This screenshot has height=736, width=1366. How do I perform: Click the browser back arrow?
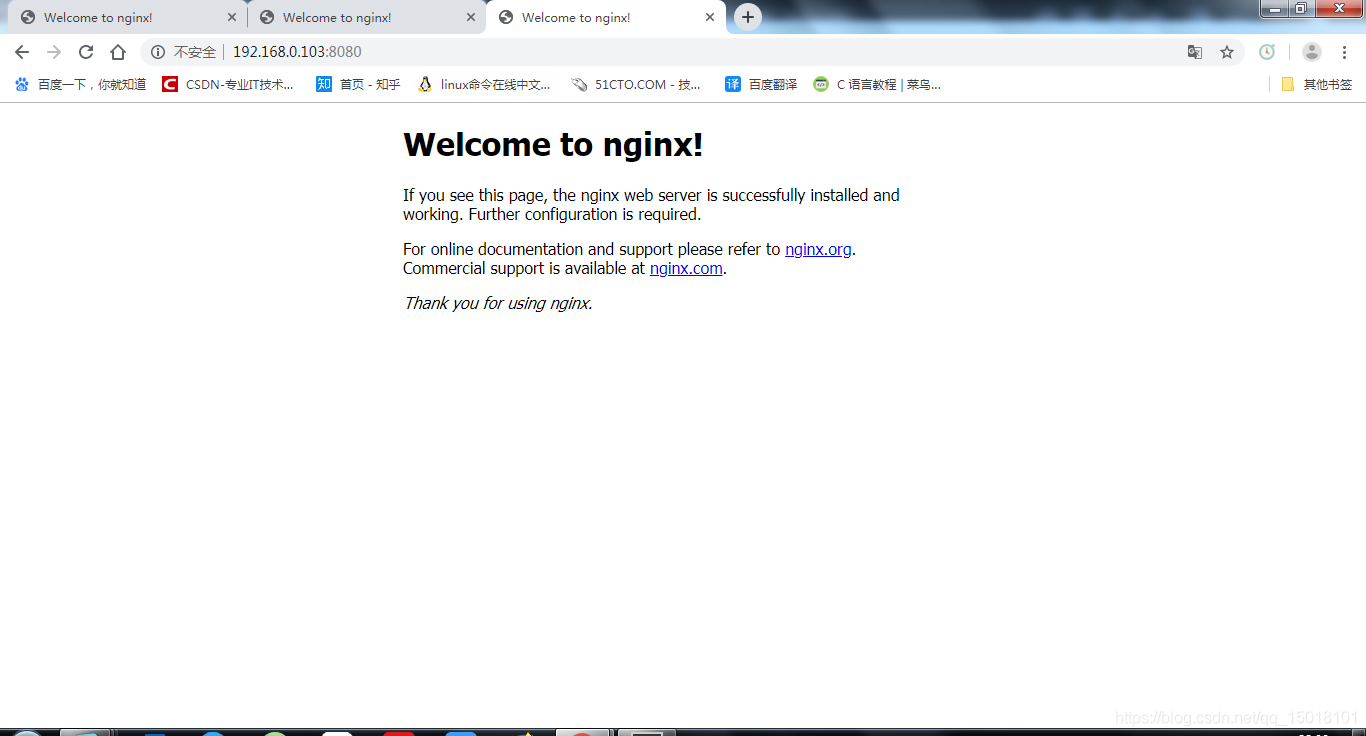22,52
